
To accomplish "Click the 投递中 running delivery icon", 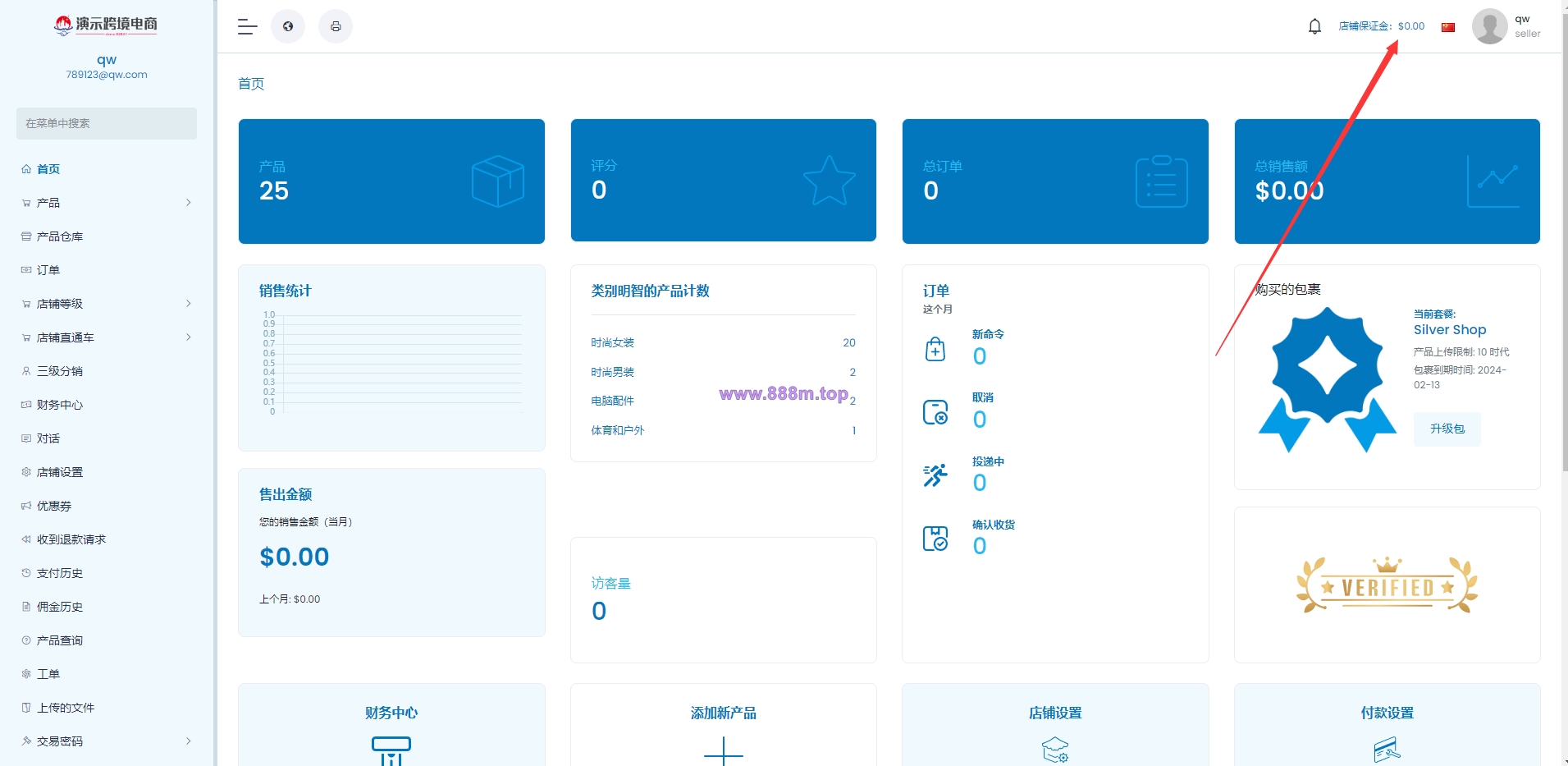I will (935, 475).
